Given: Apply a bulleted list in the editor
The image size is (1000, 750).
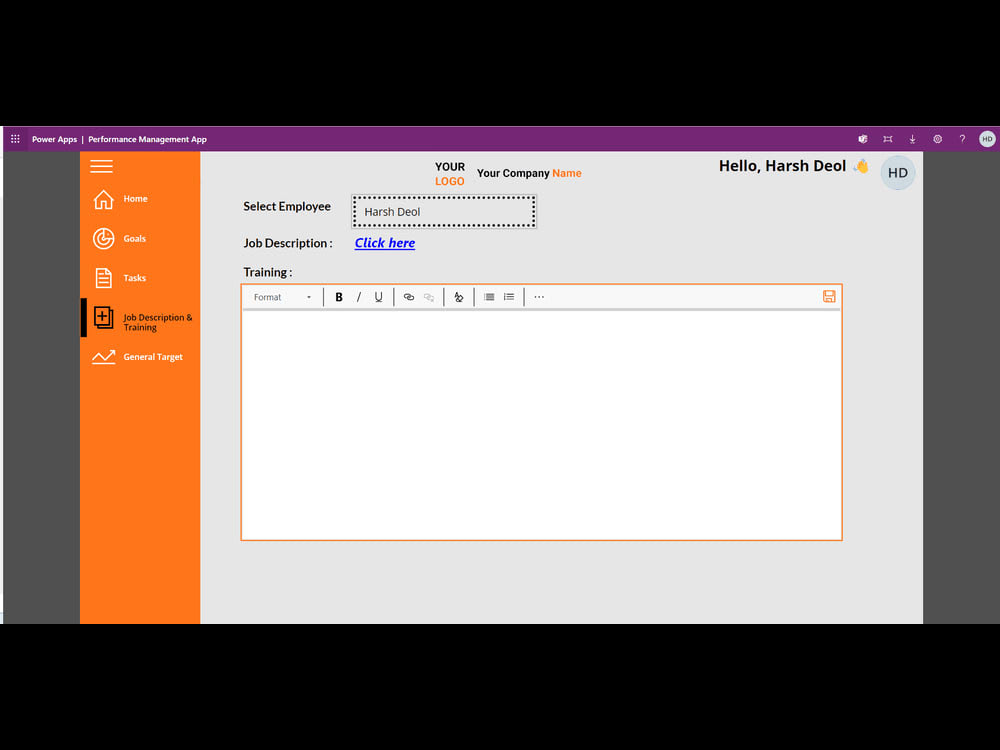Looking at the screenshot, I should click(x=488, y=296).
